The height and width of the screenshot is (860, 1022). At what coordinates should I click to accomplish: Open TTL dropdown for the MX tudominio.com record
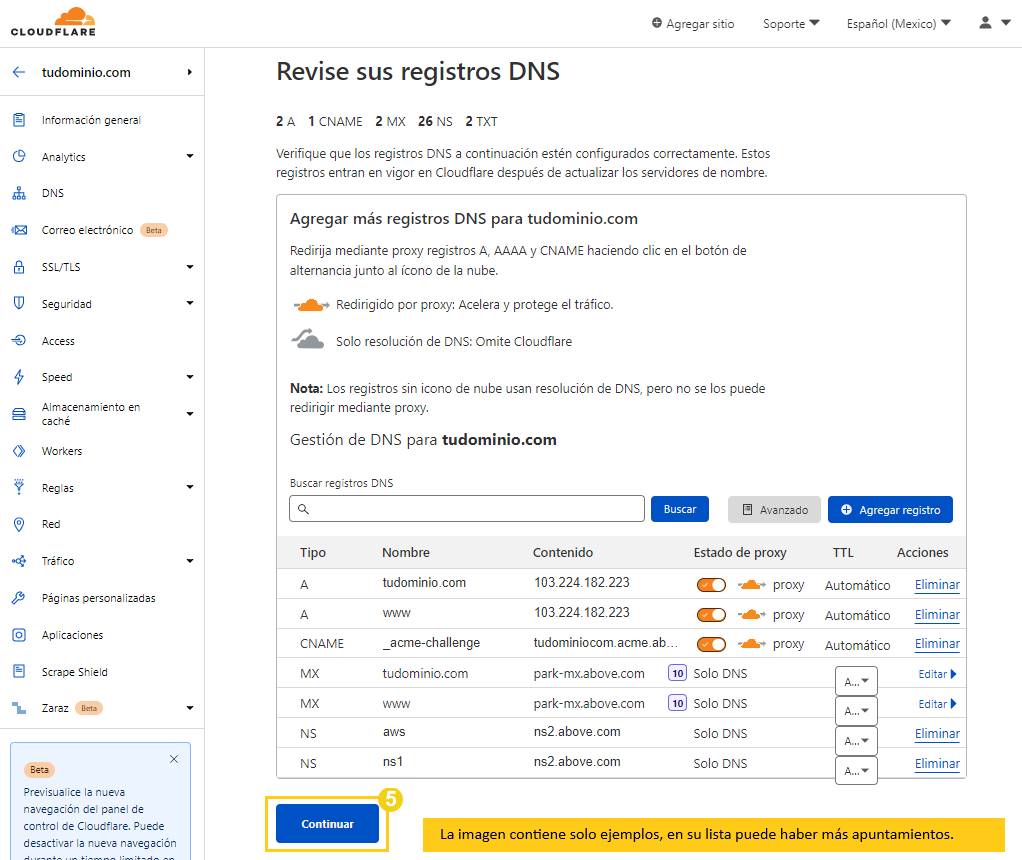[856, 681]
